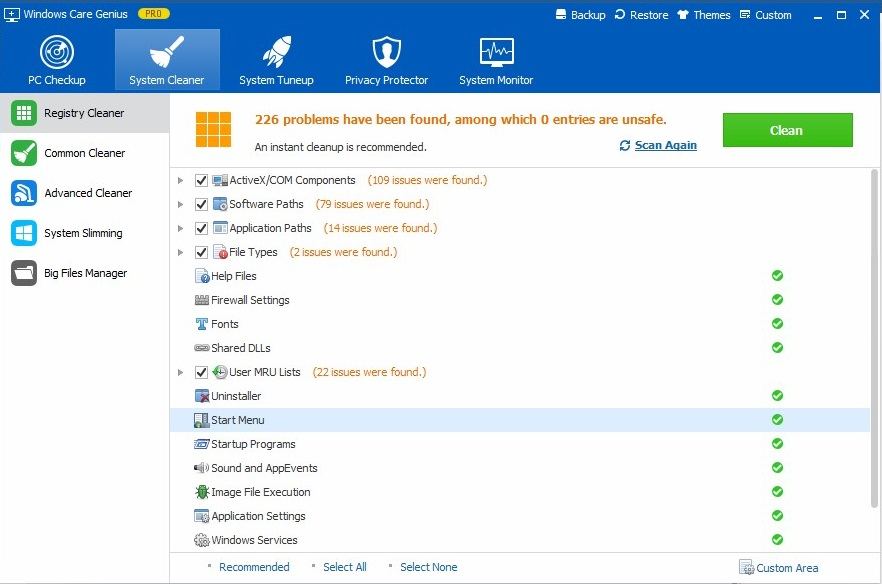The width and height of the screenshot is (882, 584).
Task: Expand the User MRU Lists node
Action: tap(181, 372)
